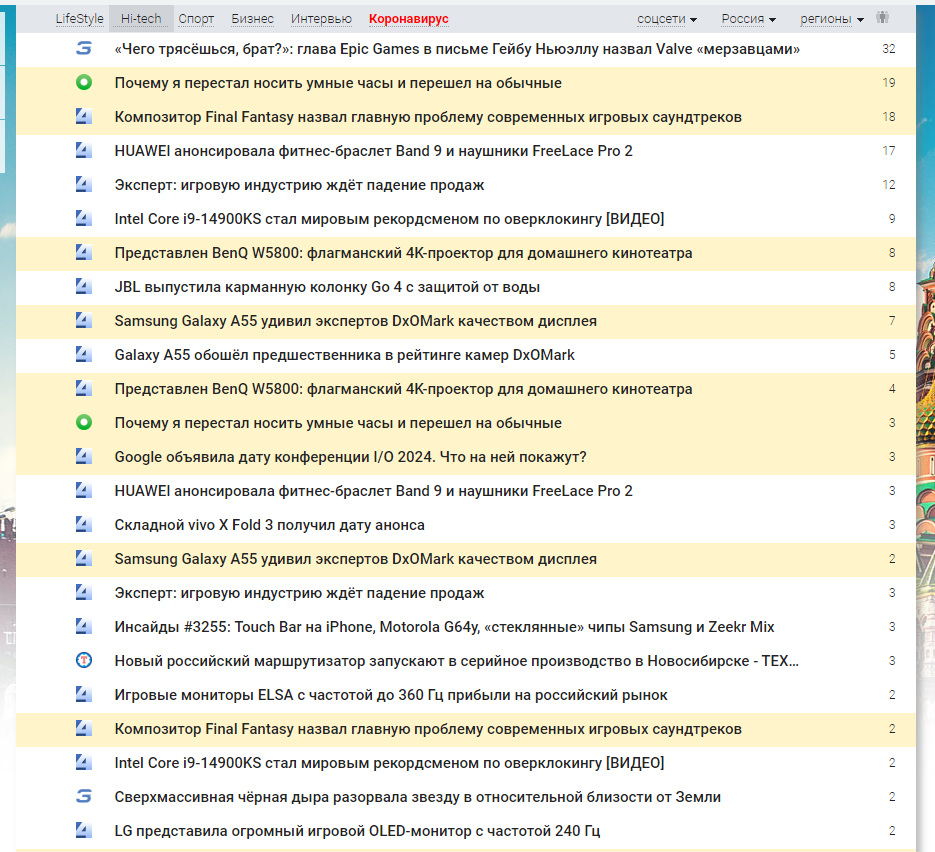Expand the регионы dropdown
This screenshot has width=935, height=852.
click(832, 19)
